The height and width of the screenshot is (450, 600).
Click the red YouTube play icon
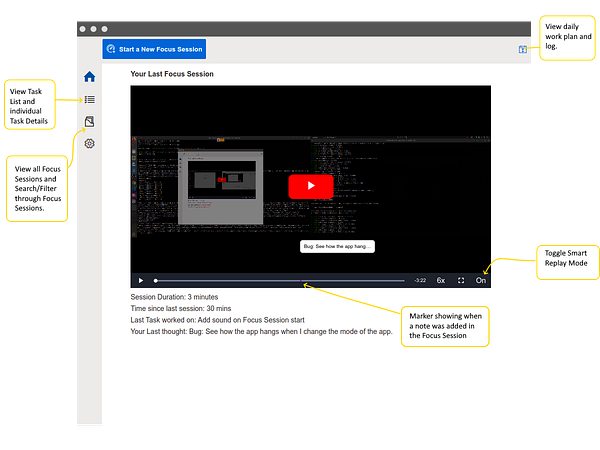[x=310, y=186]
